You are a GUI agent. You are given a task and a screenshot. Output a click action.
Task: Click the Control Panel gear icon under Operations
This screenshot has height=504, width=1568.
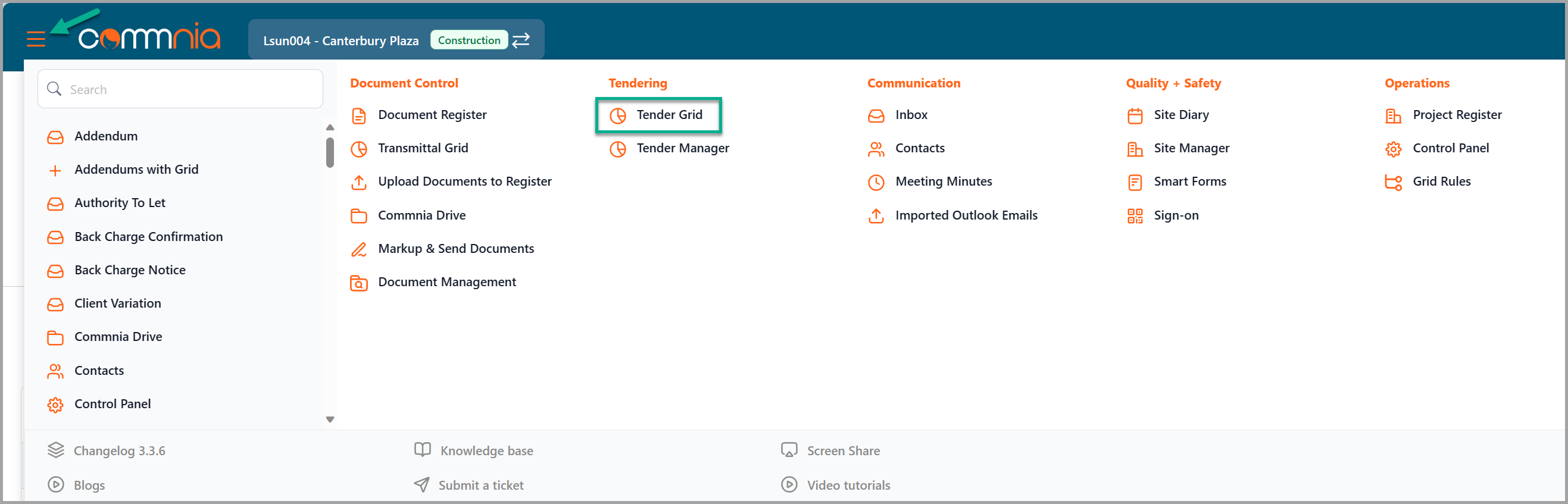click(1394, 149)
